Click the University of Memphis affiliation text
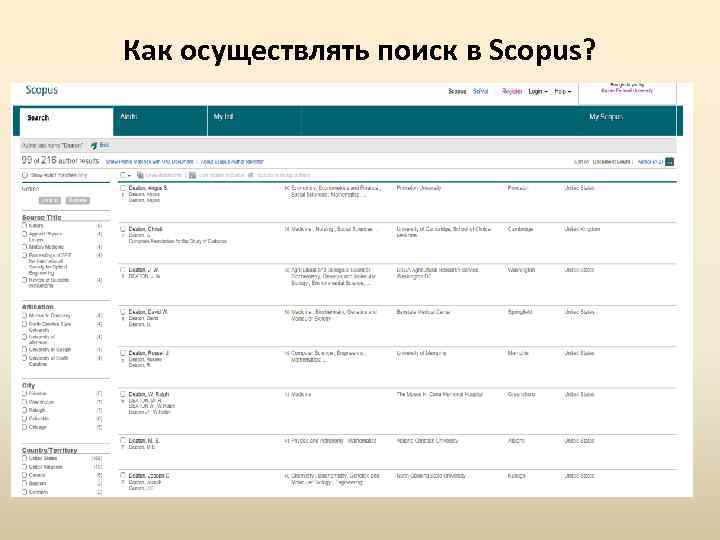 (421, 353)
